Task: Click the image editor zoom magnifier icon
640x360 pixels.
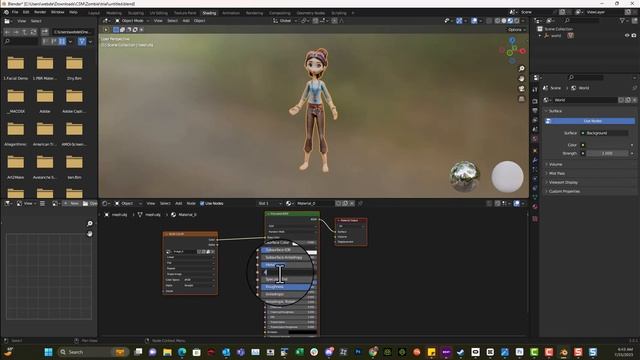Action: (89, 224)
